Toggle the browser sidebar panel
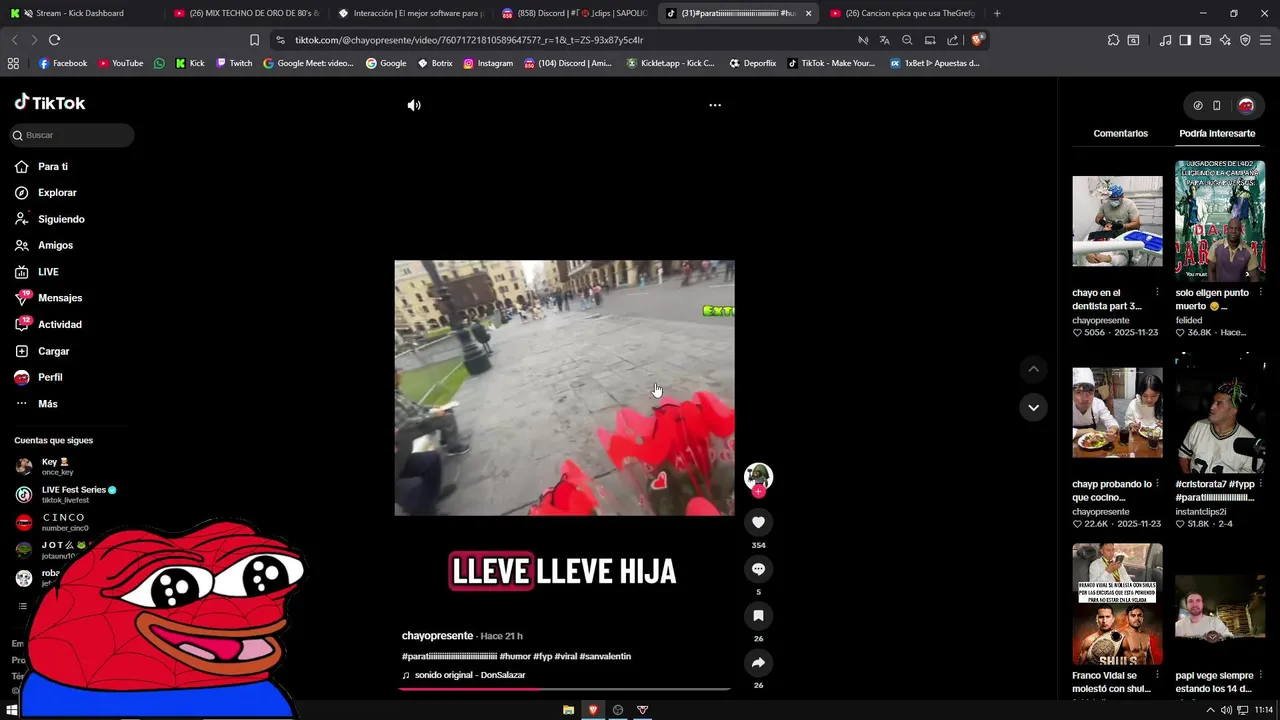Viewport: 1280px width, 720px height. (x=1185, y=40)
